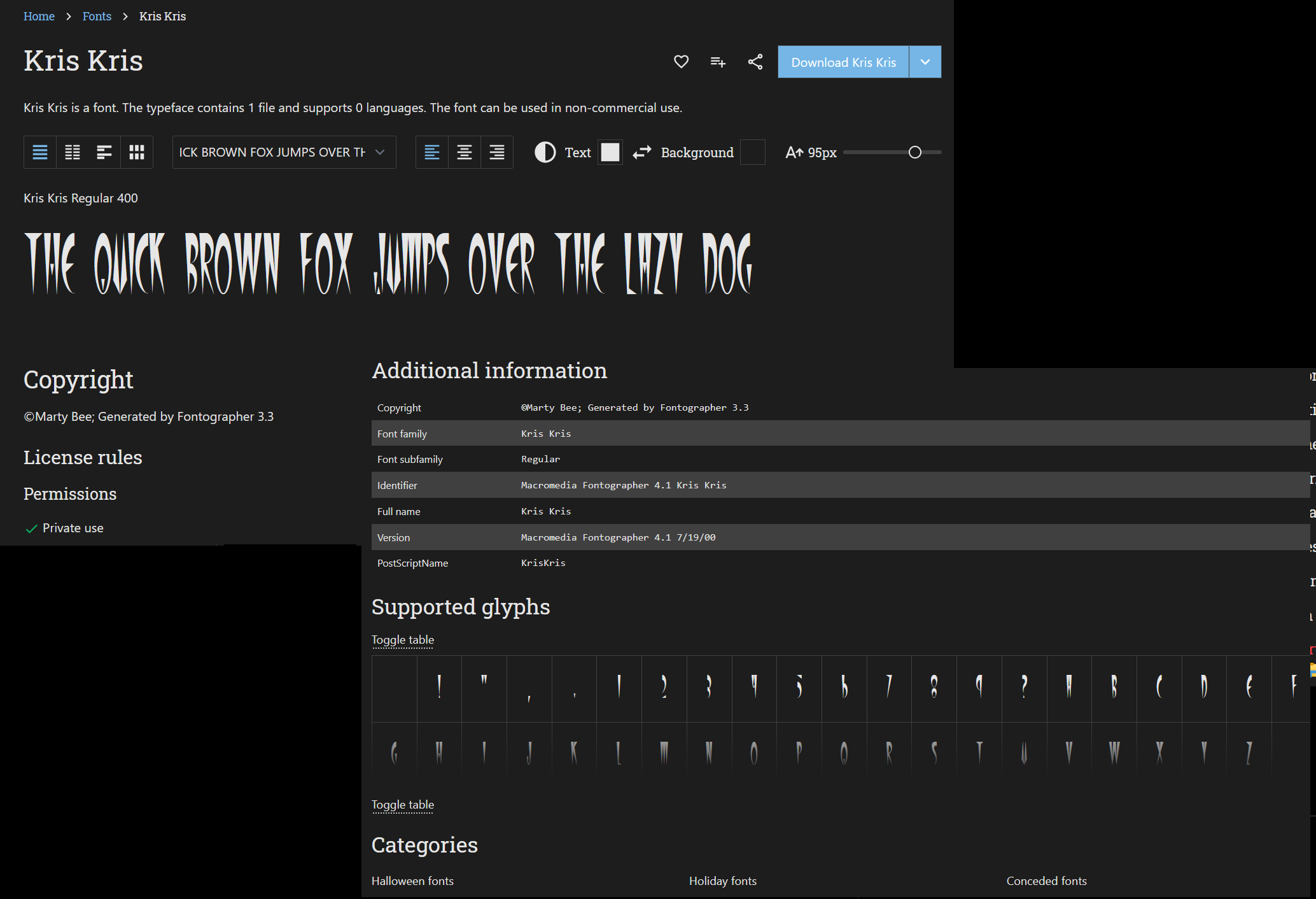
Task: Select the glyph S cell
Action: click(x=934, y=753)
